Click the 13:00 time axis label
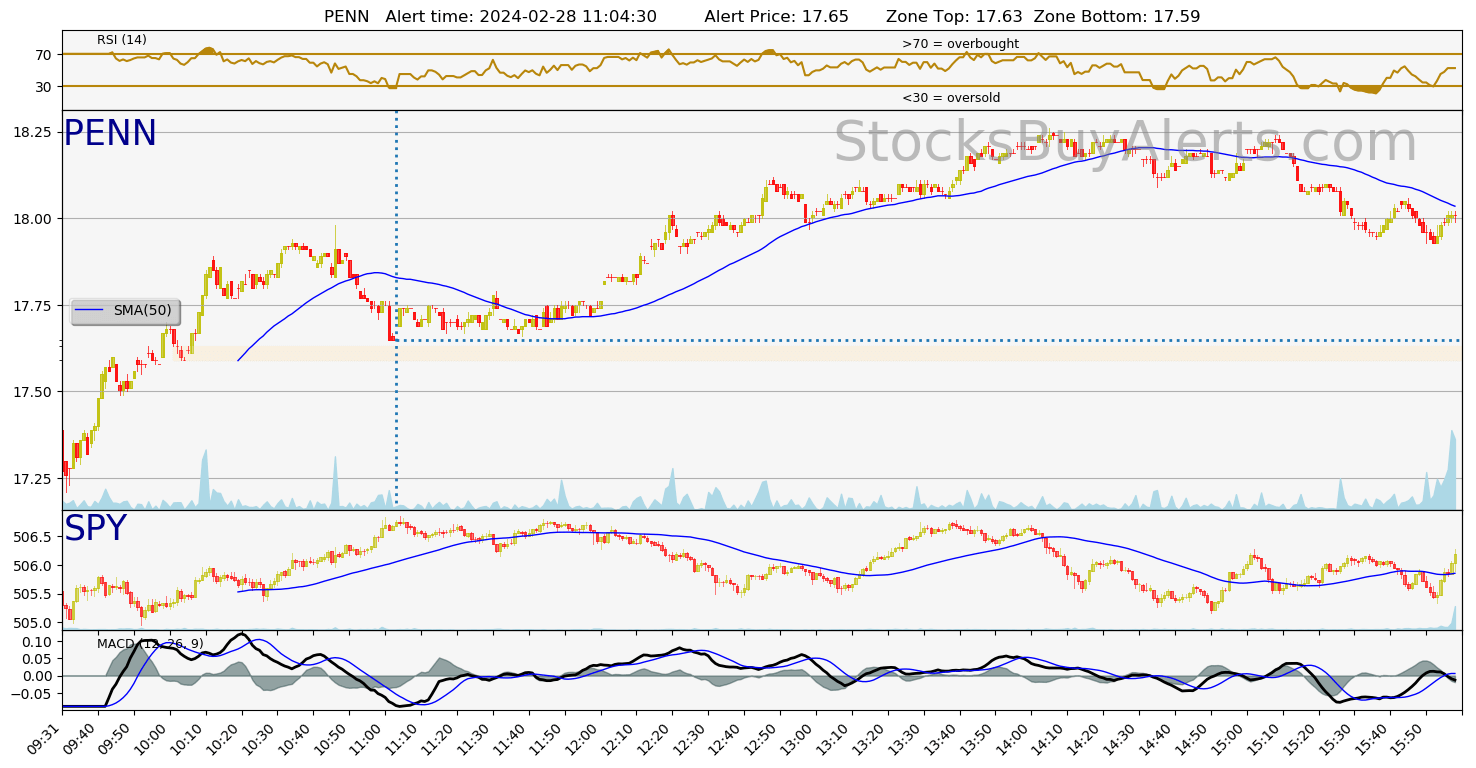The width and height of the screenshot is (1476, 768). tap(799, 740)
